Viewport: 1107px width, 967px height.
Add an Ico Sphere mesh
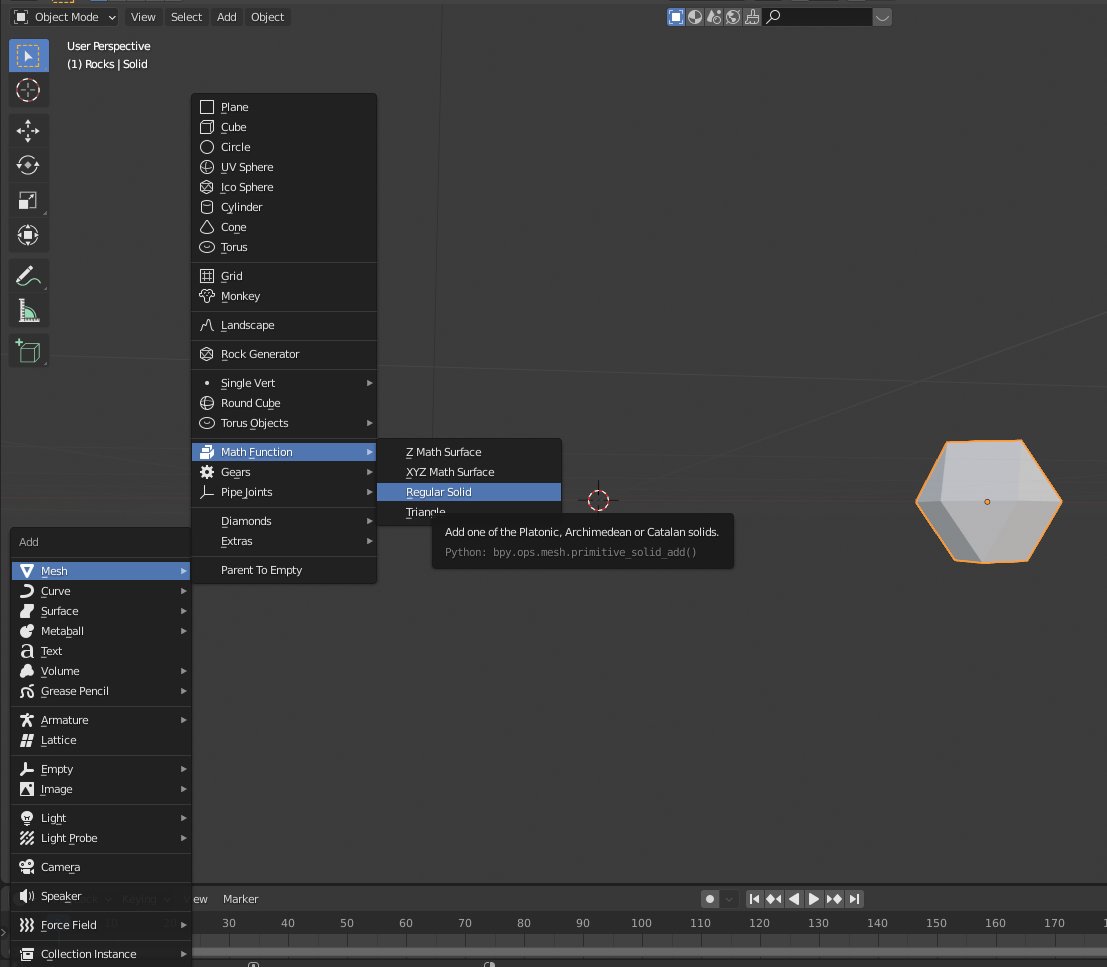pos(284,187)
